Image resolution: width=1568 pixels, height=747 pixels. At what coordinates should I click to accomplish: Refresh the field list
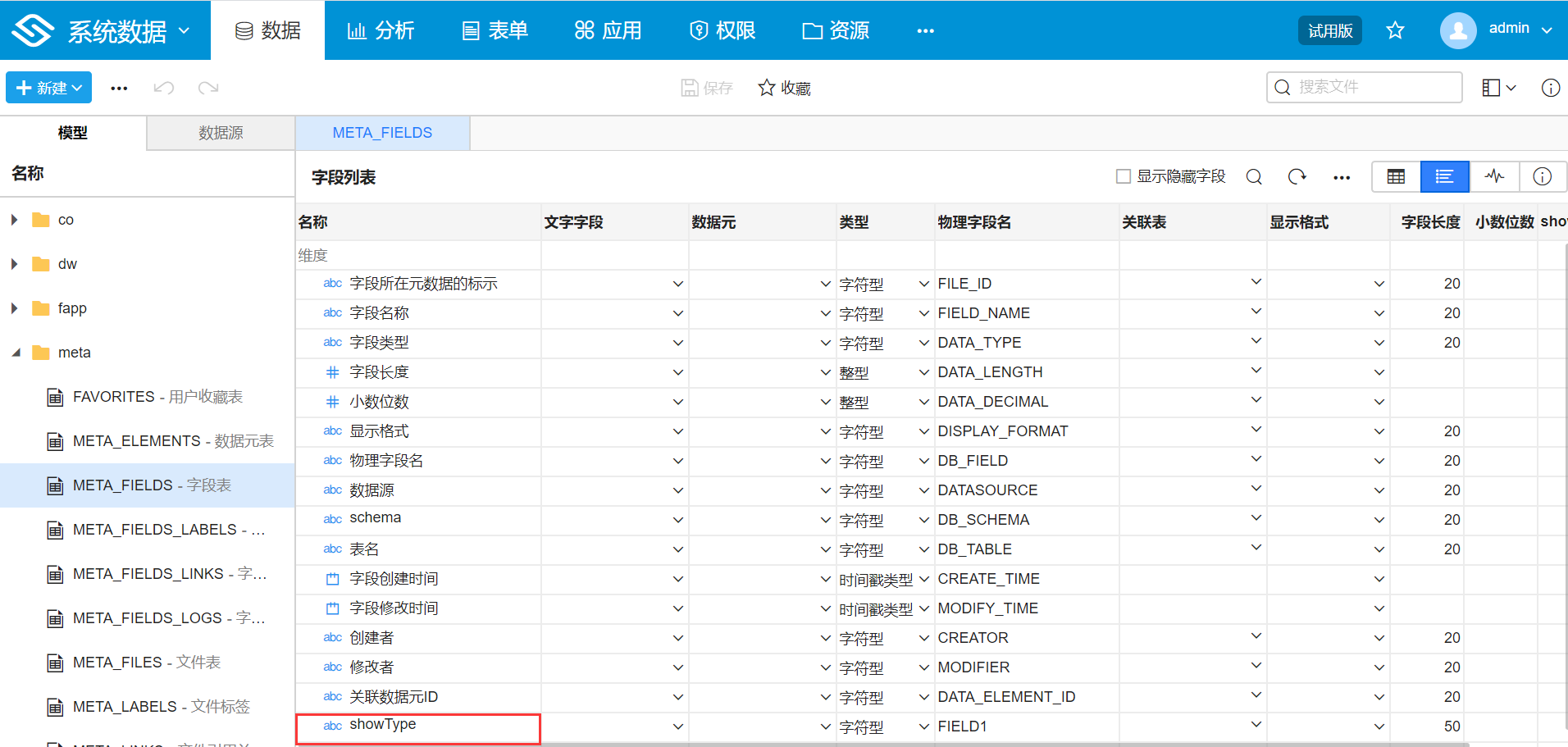click(x=1297, y=177)
